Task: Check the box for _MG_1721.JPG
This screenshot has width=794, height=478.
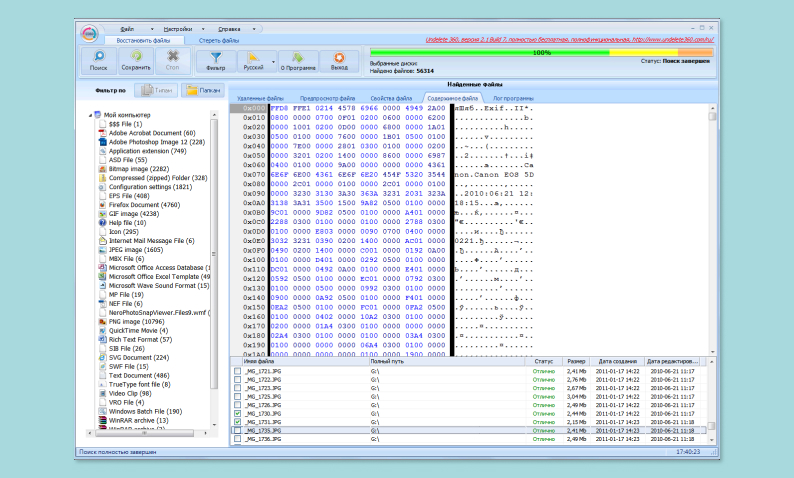Action: pyautogui.click(x=237, y=371)
